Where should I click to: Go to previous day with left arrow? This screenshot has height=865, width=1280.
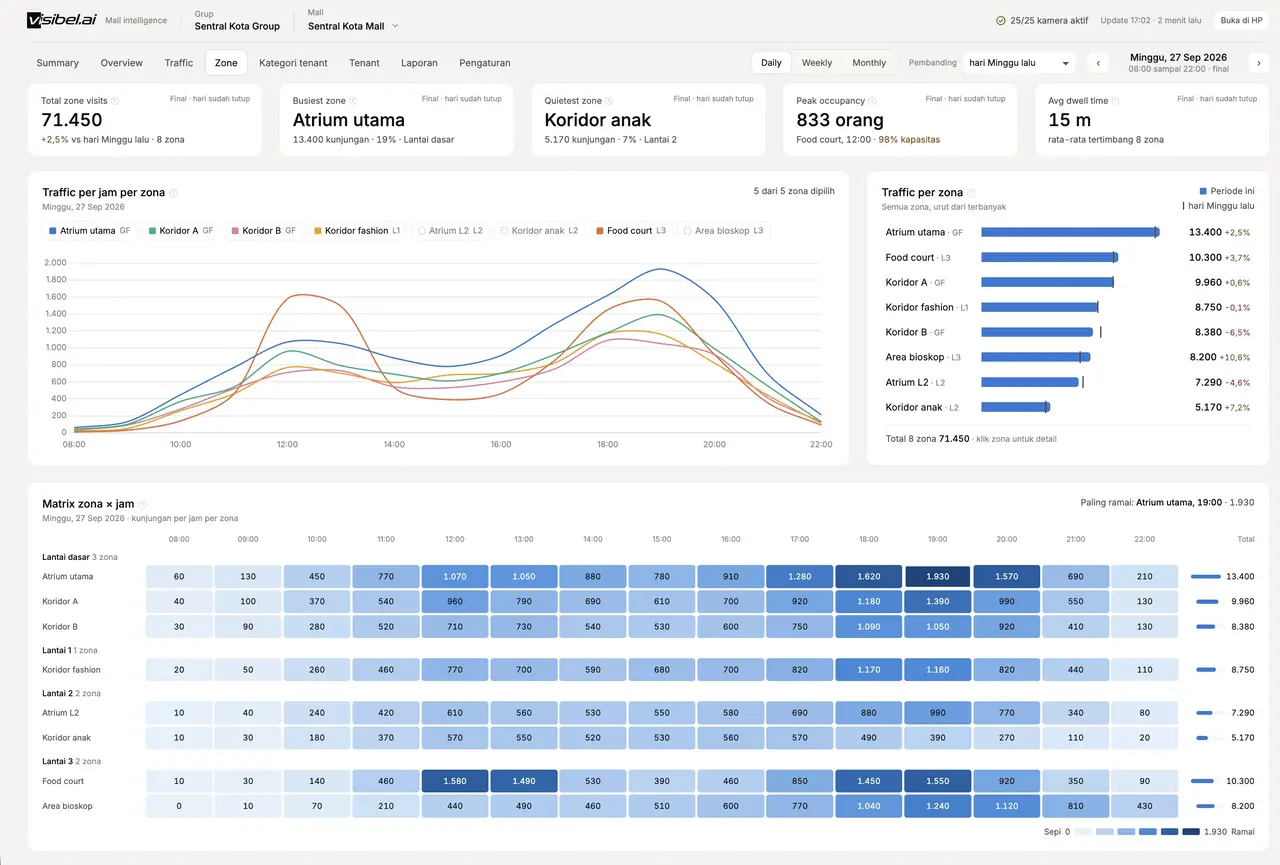pyautogui.click(x=1098, y=63)
